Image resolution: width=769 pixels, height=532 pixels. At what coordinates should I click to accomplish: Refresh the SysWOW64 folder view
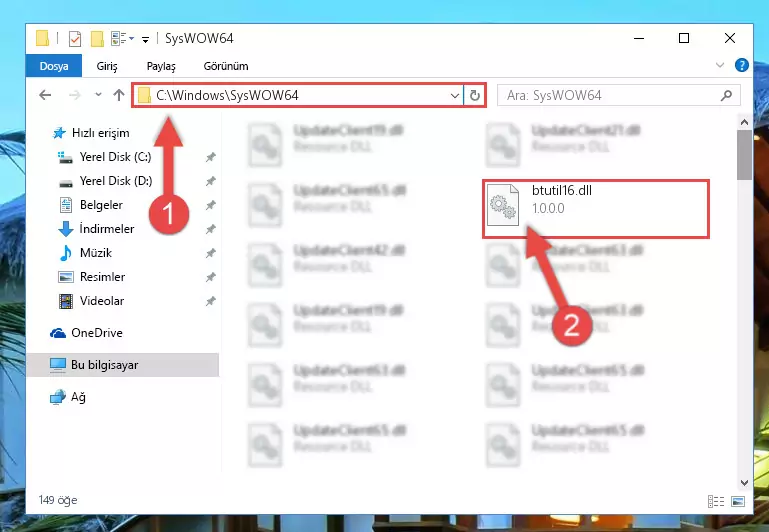pyautogui.click(x=474, y=96)
